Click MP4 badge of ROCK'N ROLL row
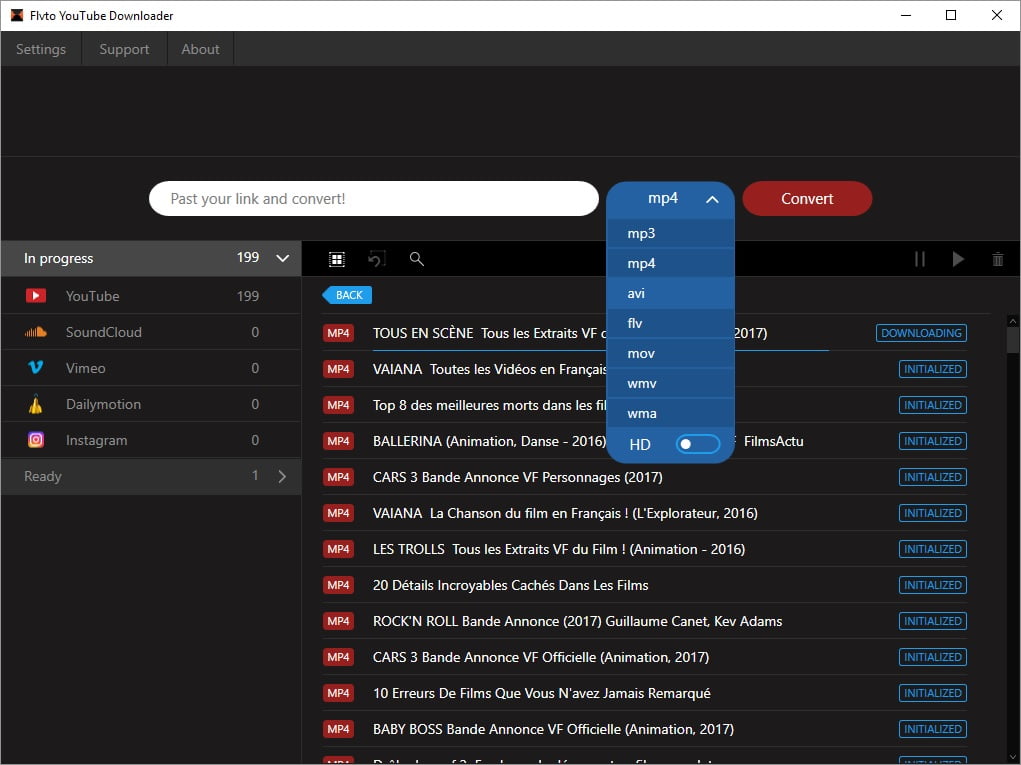Image resolution: width=1021 pixels, height=765 pixels. pos(339,621)
